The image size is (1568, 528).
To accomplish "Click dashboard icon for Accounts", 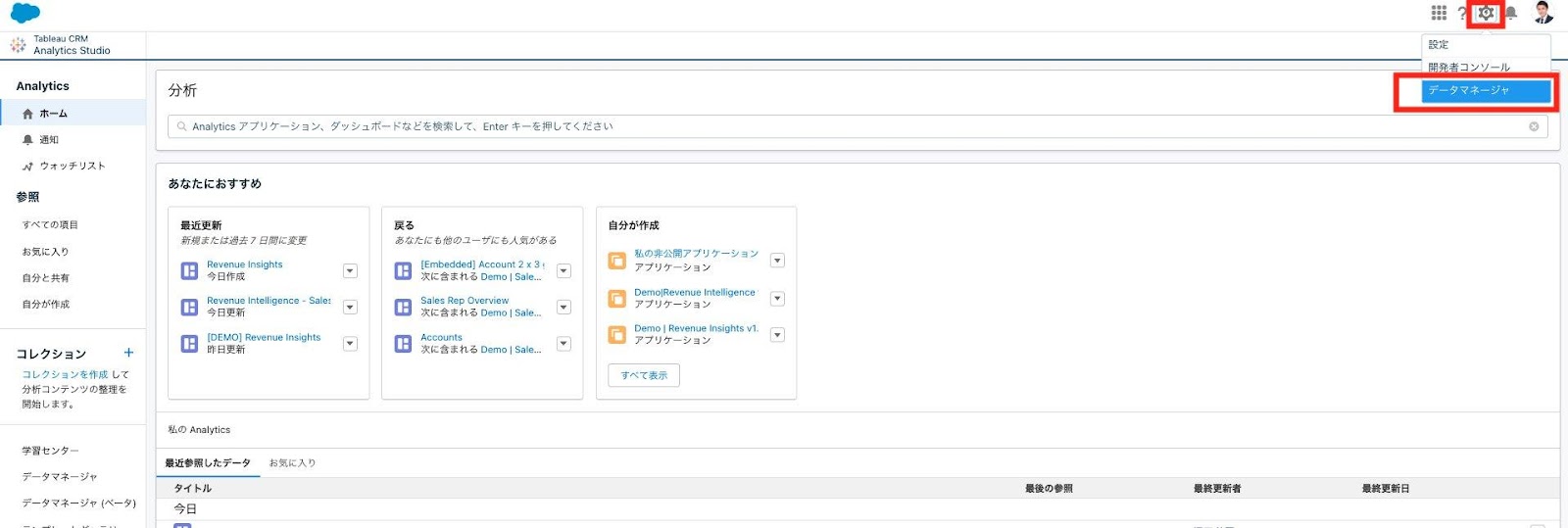I will point(403,344).
